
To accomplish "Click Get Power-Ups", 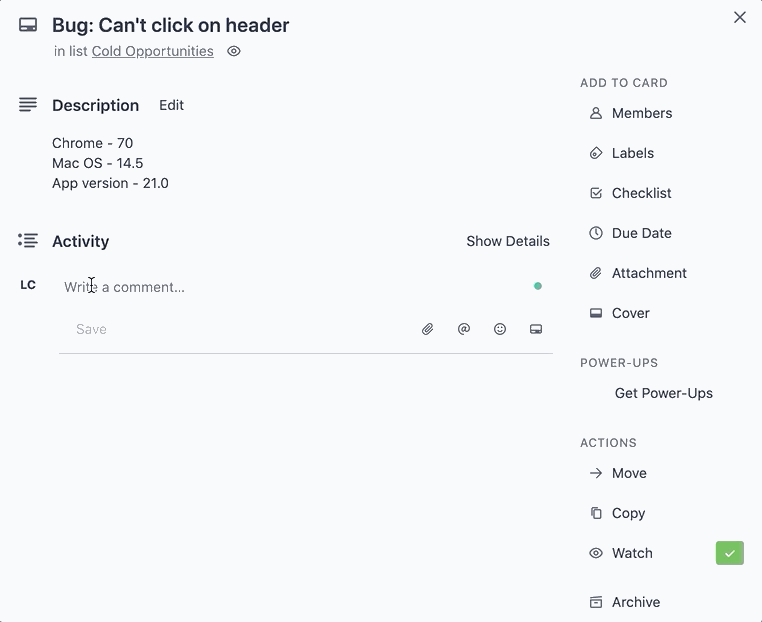I will (663, 393).
